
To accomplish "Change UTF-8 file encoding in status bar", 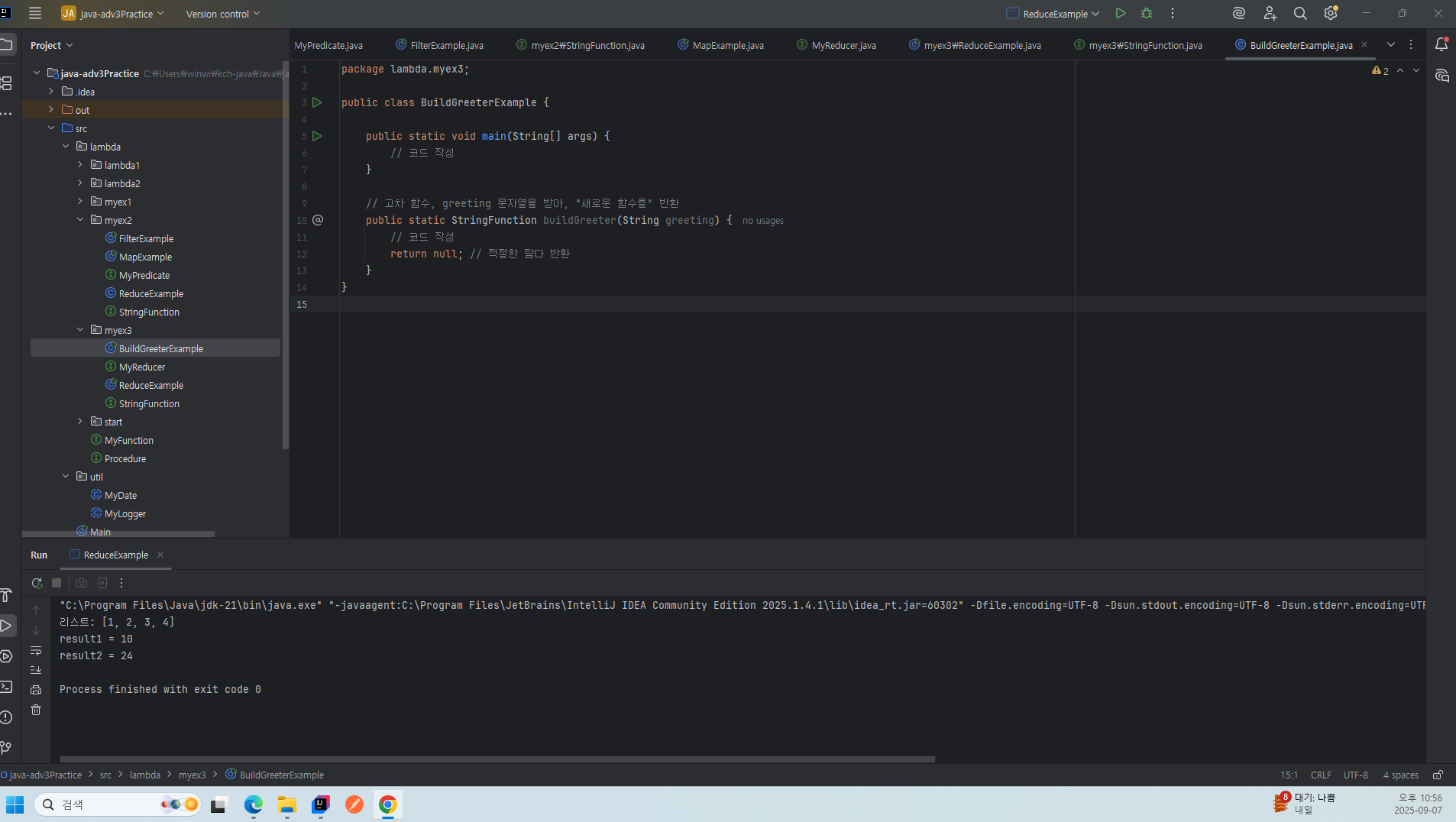I will [1356, 775].
